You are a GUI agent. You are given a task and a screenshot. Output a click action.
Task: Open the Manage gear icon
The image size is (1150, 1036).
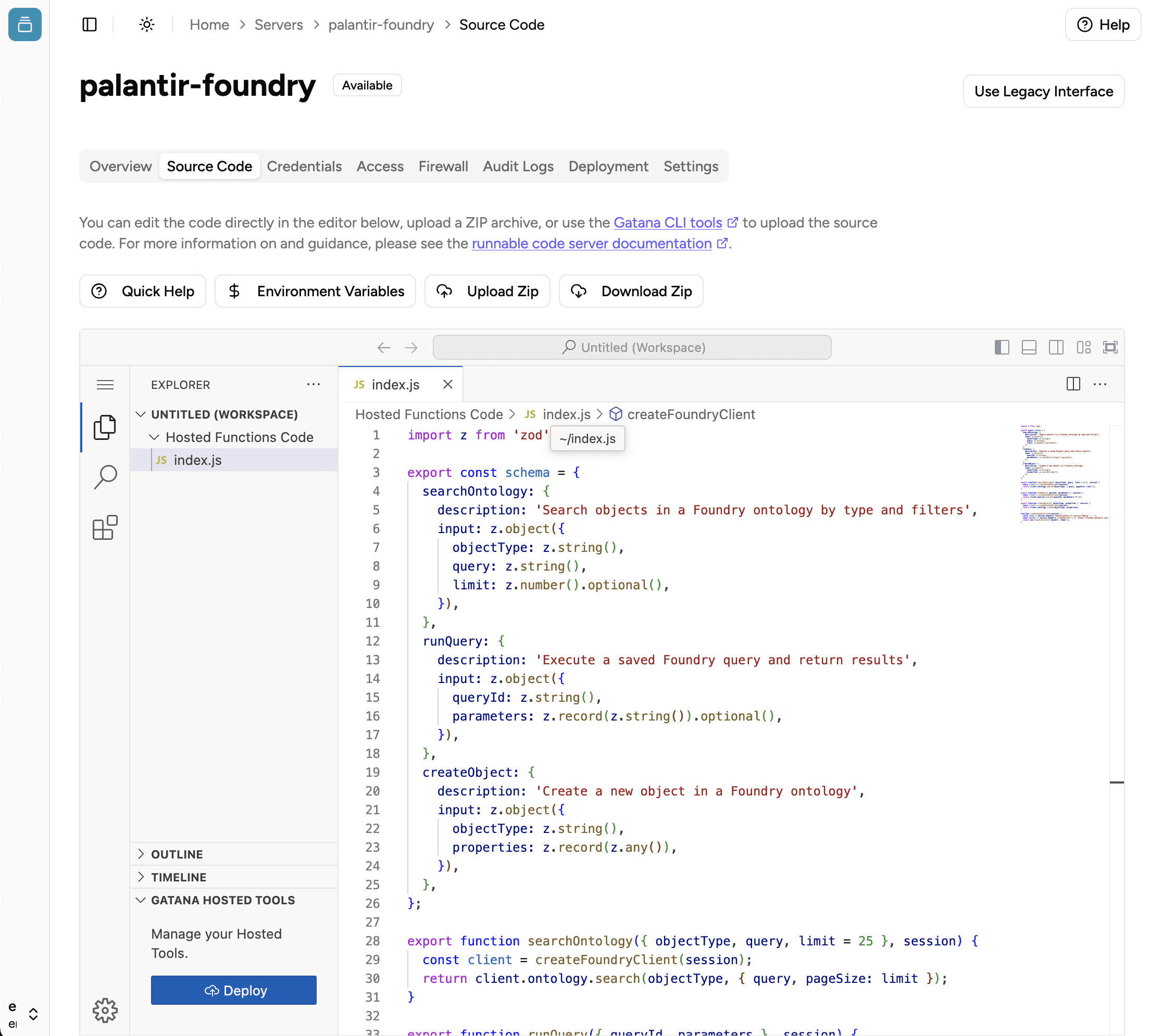[x=105, y=1010]
